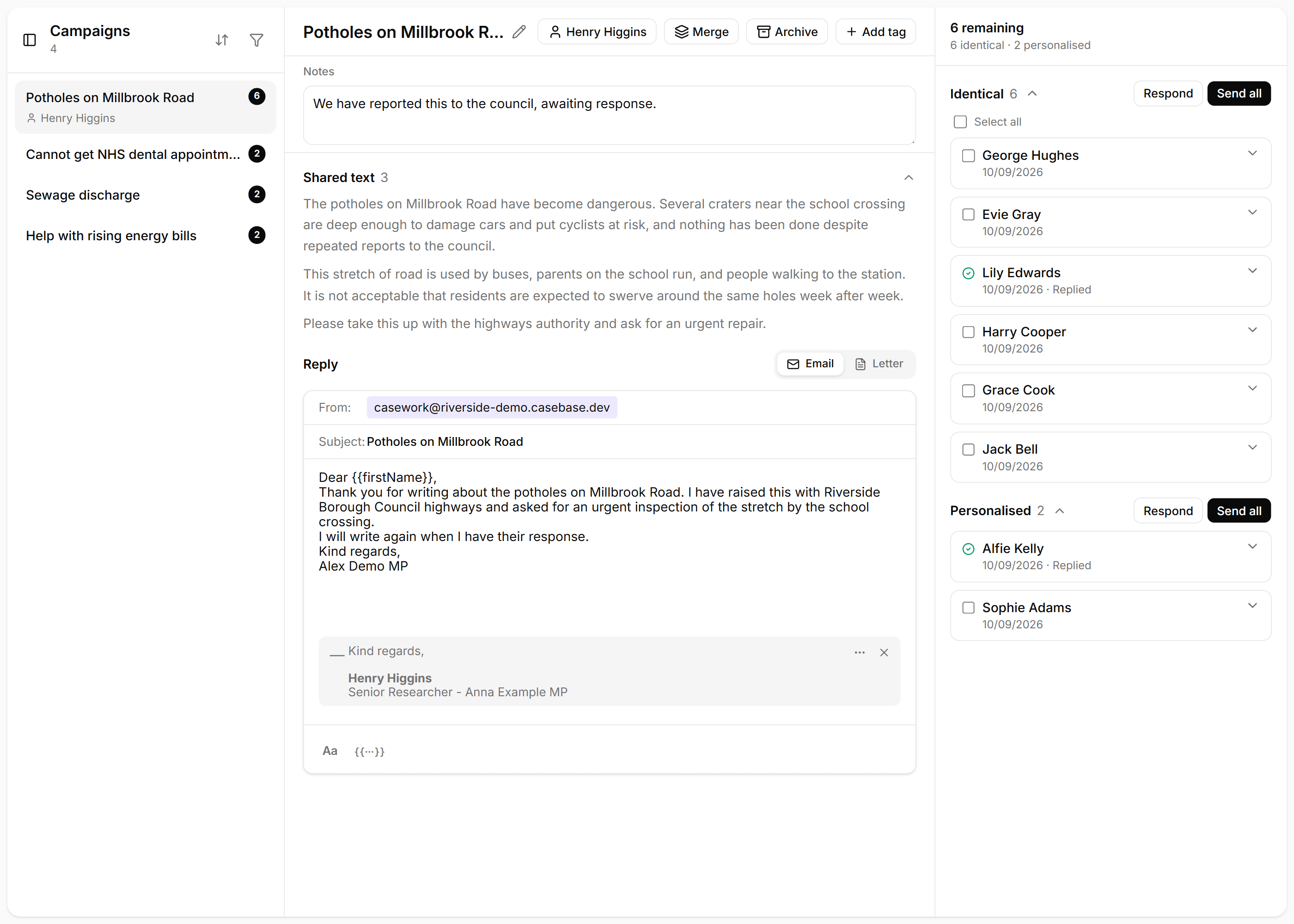
Task: Open Help with rising energy bills campaign
Action: pyautogui.click(x=146, y=236)
